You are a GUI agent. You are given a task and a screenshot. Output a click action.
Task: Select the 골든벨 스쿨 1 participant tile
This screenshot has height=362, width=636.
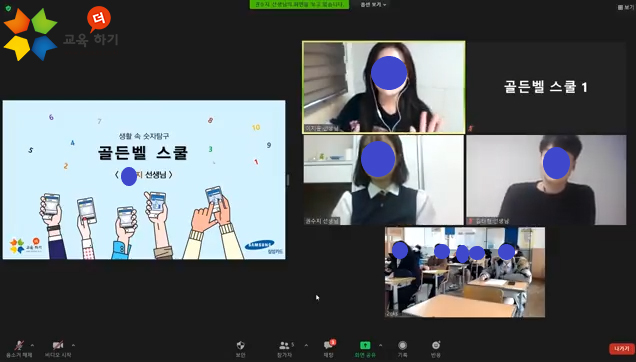pos(546,87)
